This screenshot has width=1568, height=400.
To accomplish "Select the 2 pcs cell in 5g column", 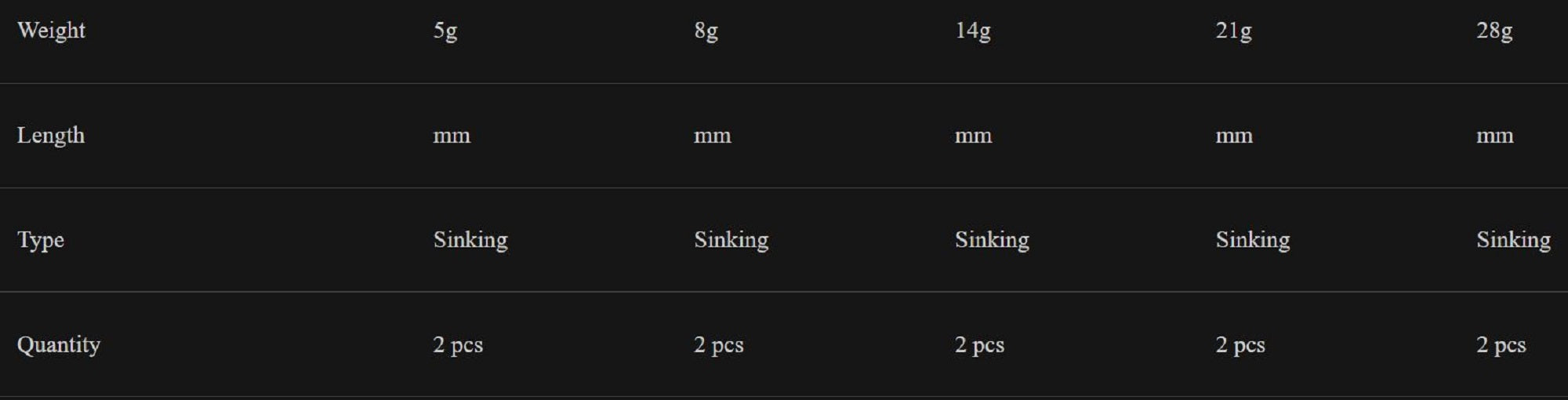I will (458, 344).
